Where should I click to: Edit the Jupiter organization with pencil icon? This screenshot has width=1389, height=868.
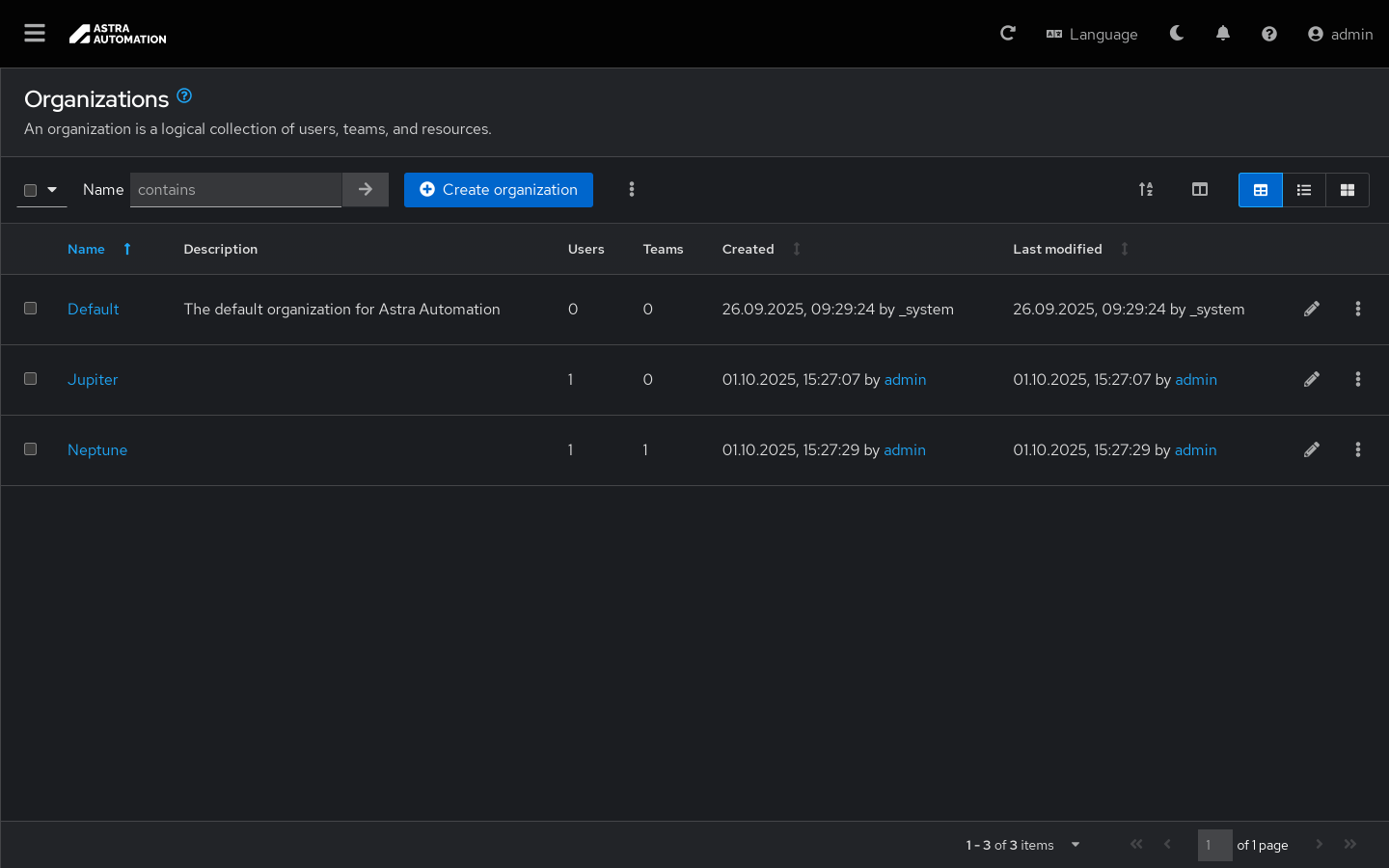click(1312, 380)
